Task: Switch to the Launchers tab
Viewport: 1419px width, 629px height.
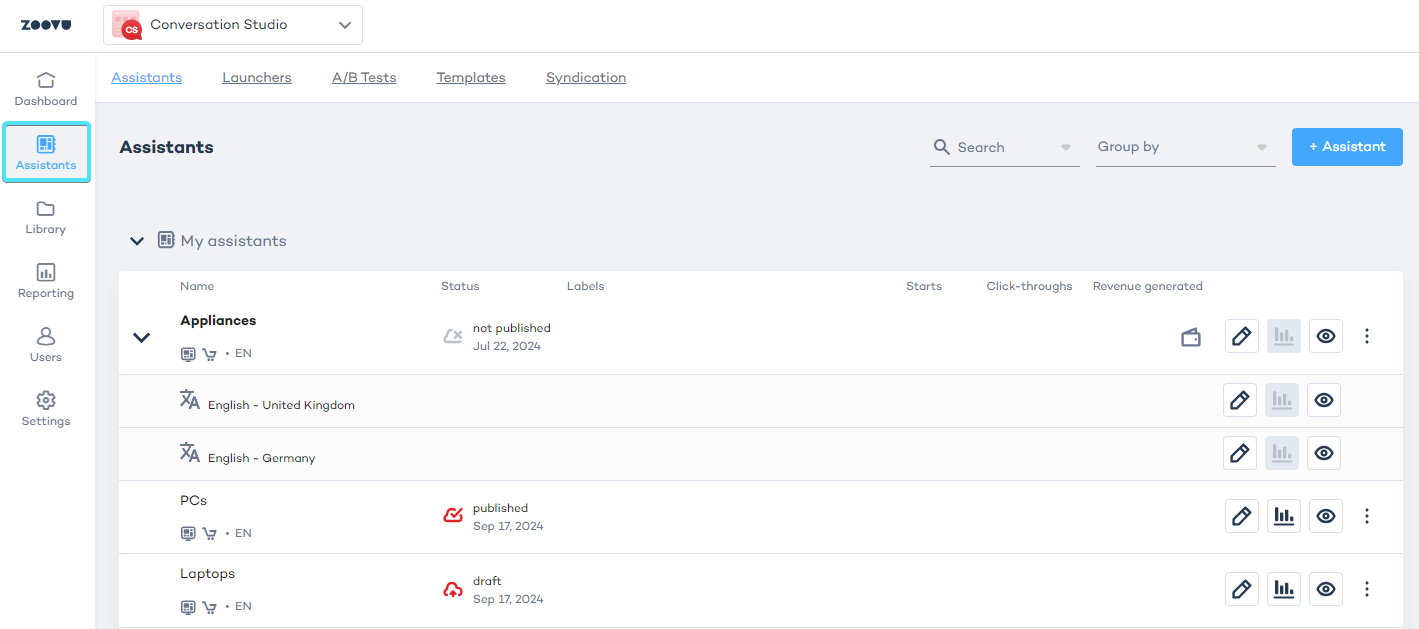Action: (x=257, y=77)
